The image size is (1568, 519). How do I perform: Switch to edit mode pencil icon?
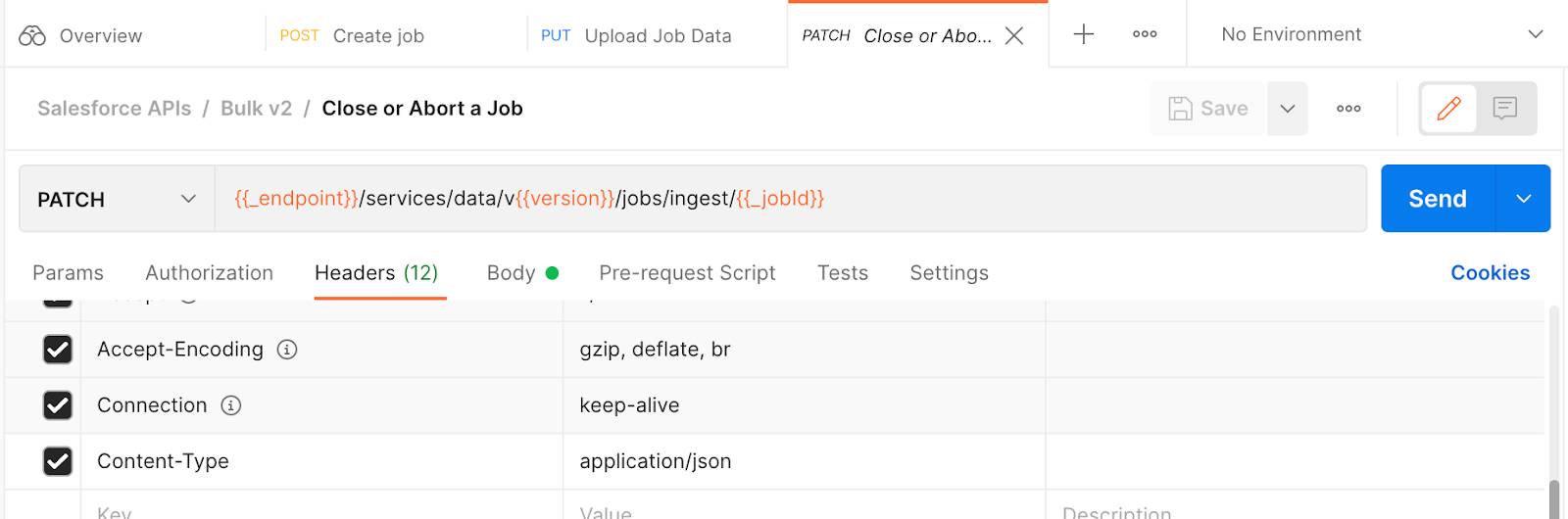1449,109
